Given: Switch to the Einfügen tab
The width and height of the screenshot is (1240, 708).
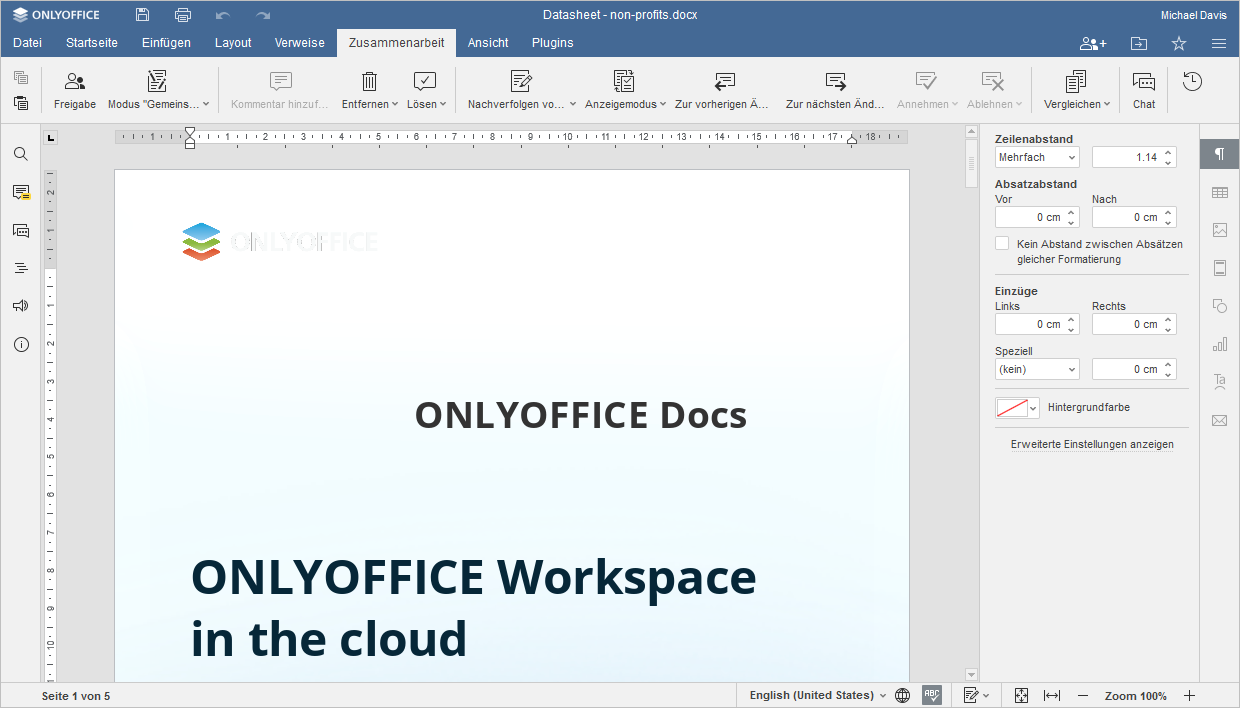Looking at the screenshot, I should click(166, 43).
